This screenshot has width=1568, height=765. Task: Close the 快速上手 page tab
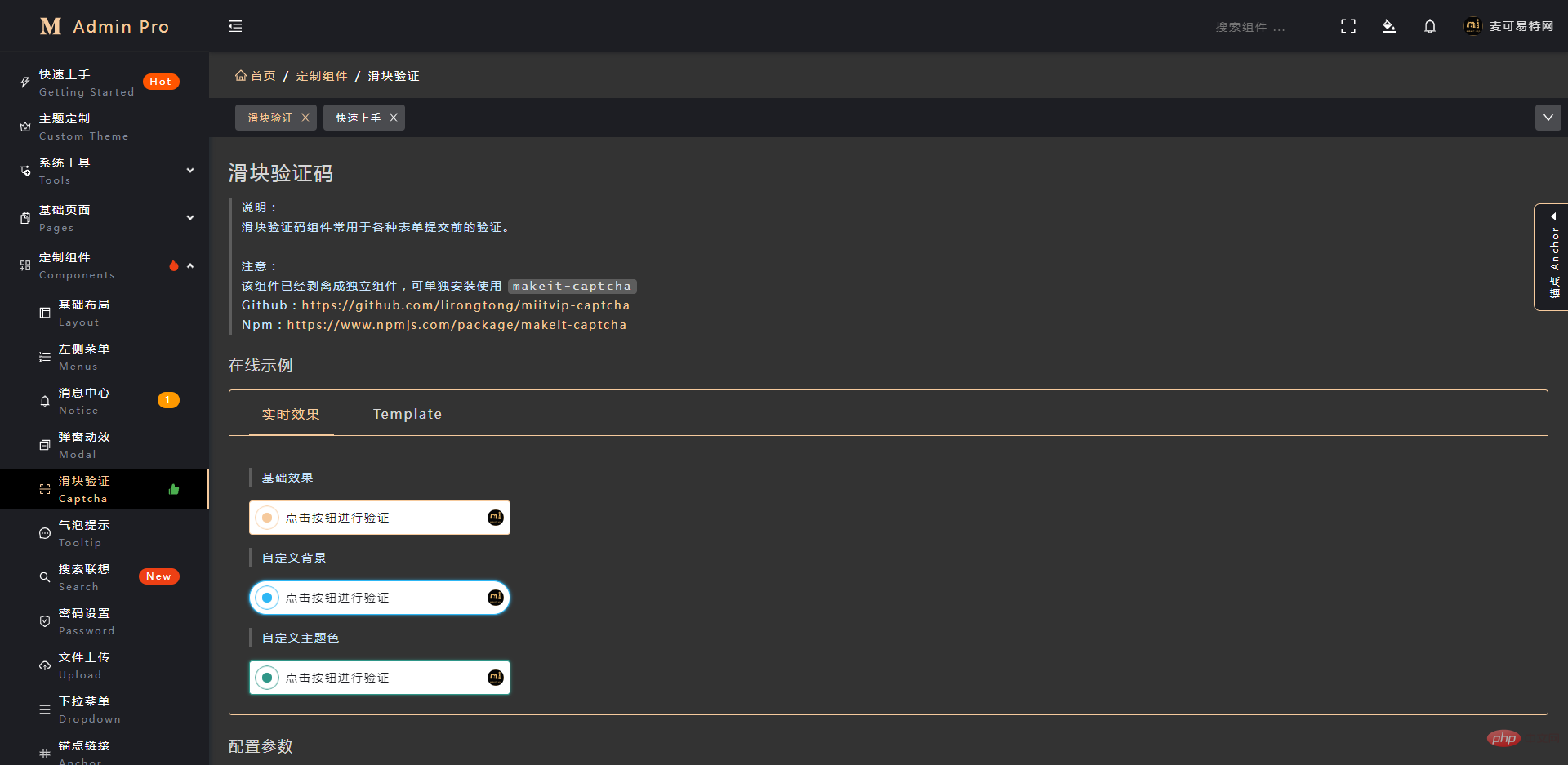[x=394, y=118]
